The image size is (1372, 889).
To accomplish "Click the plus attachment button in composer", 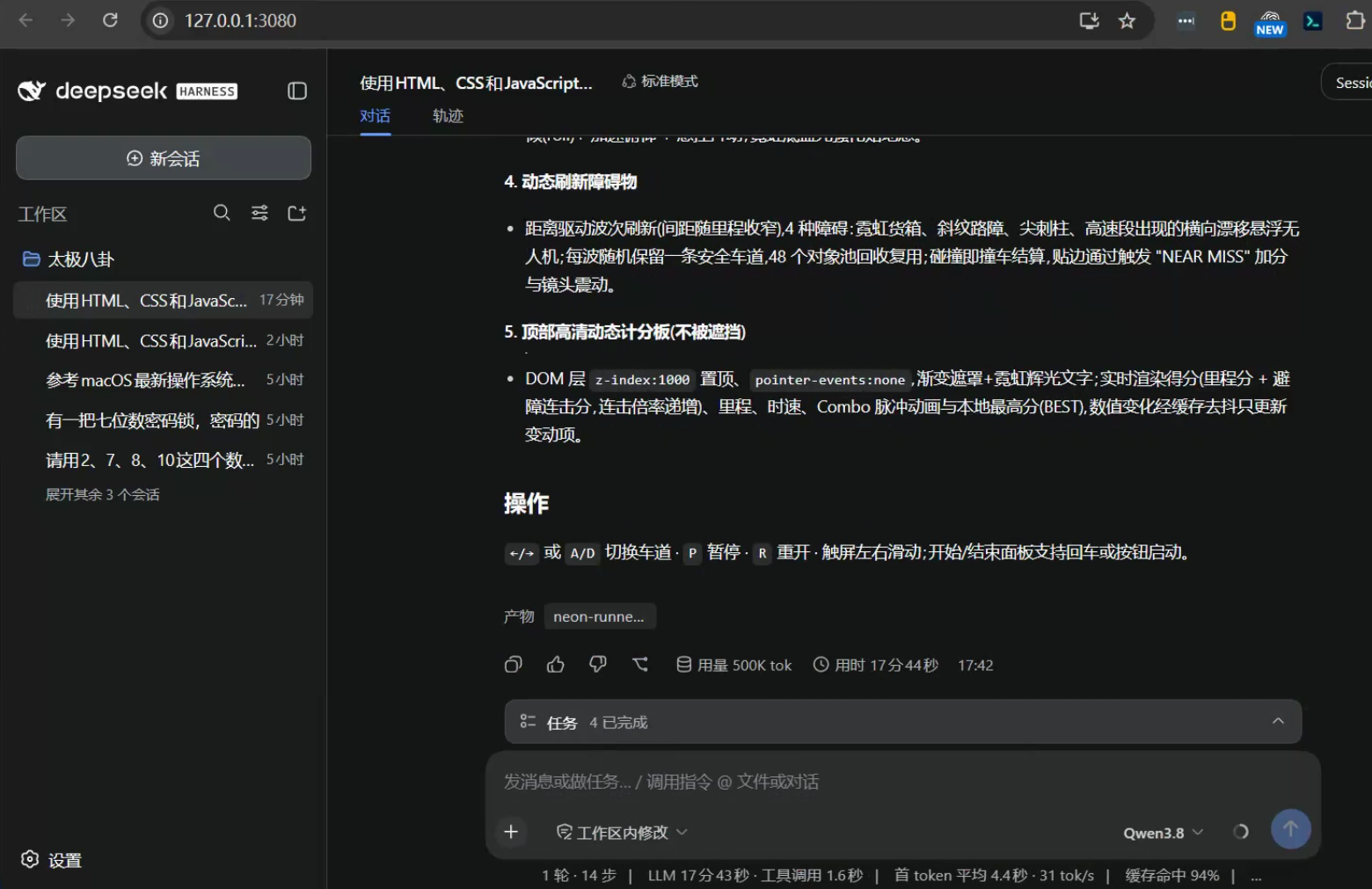I will (x=511, y=832).
